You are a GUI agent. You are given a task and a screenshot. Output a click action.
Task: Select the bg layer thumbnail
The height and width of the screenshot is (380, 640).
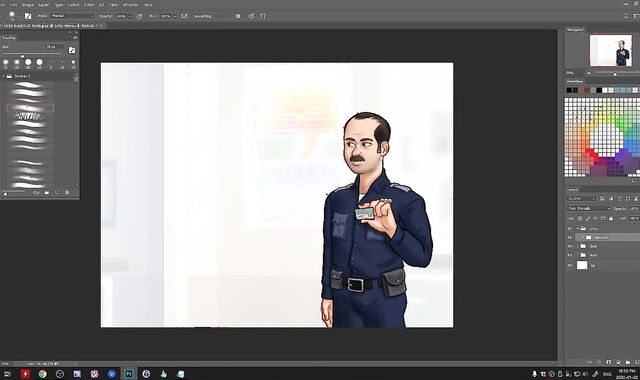tap(582, 265)
